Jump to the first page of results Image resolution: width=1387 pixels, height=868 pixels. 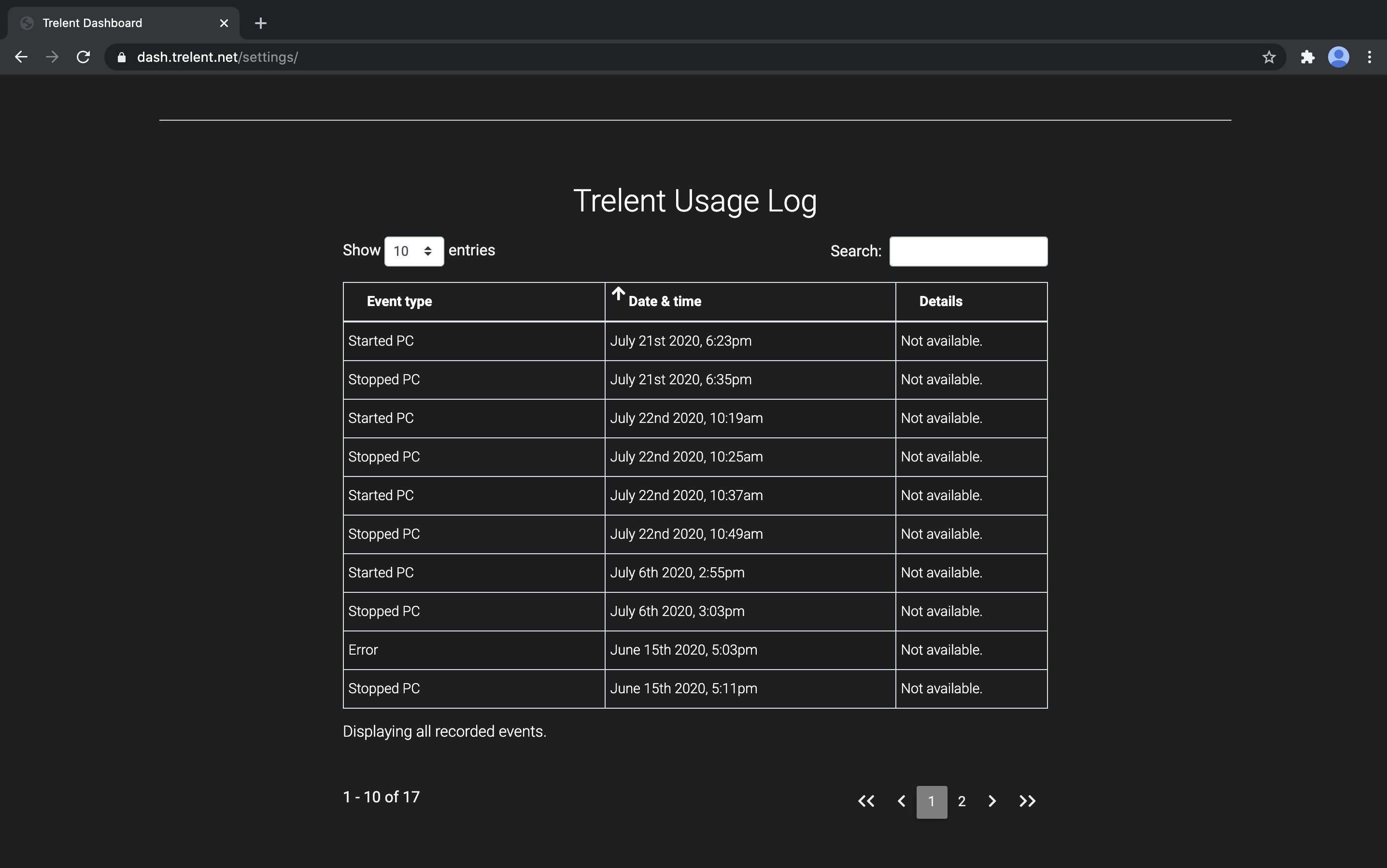click(x=866, y=801)
